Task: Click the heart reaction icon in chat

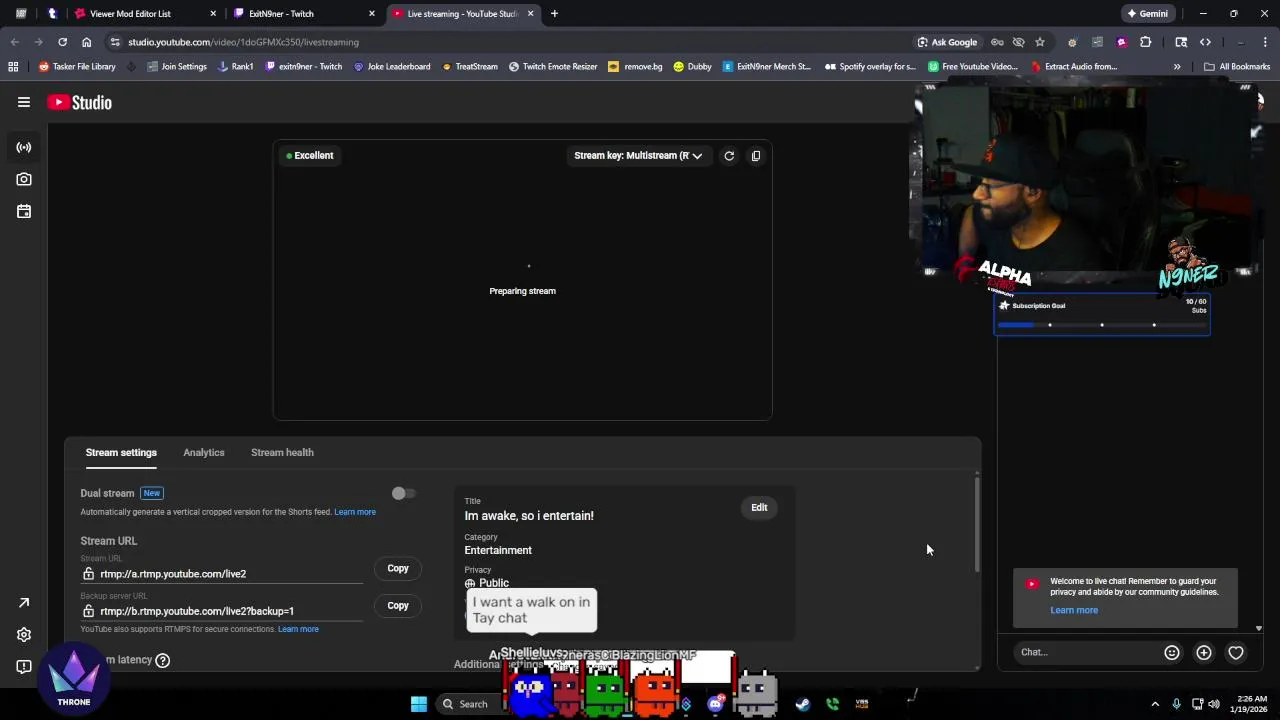Action: coord(1236,652)
